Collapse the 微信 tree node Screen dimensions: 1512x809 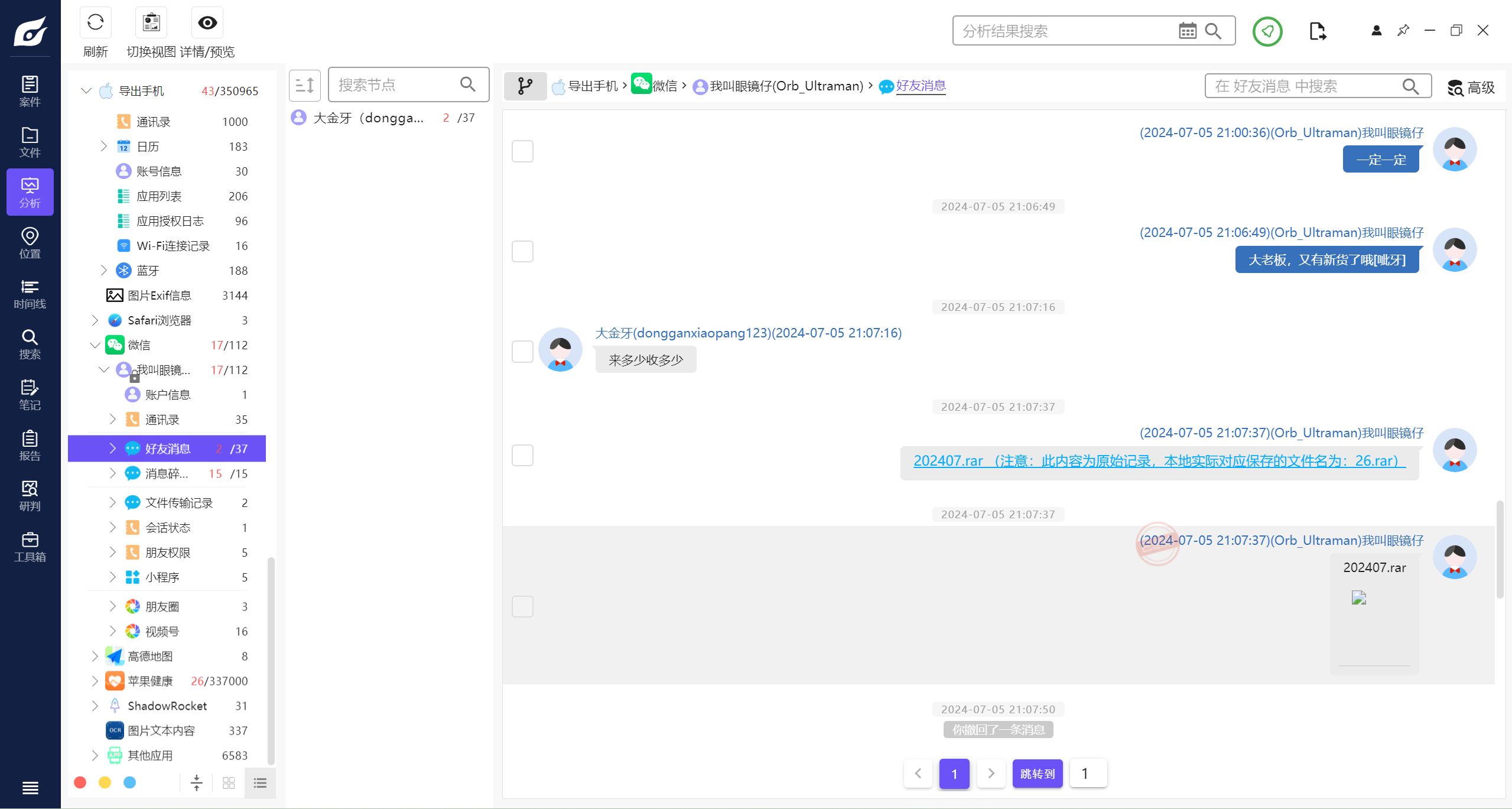(95, 345)
